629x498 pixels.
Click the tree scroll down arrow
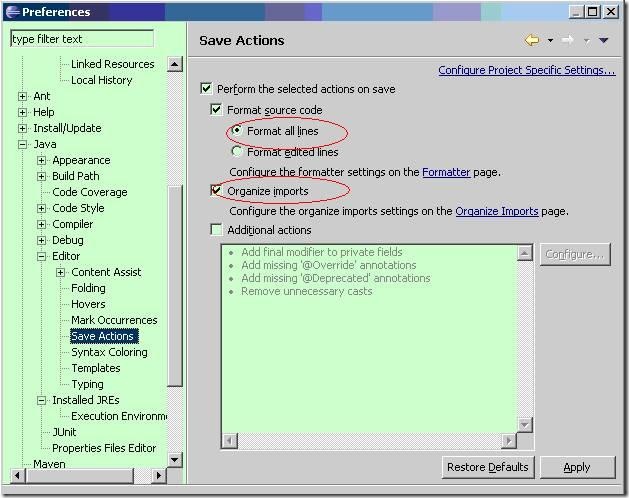tap(174, 460)
